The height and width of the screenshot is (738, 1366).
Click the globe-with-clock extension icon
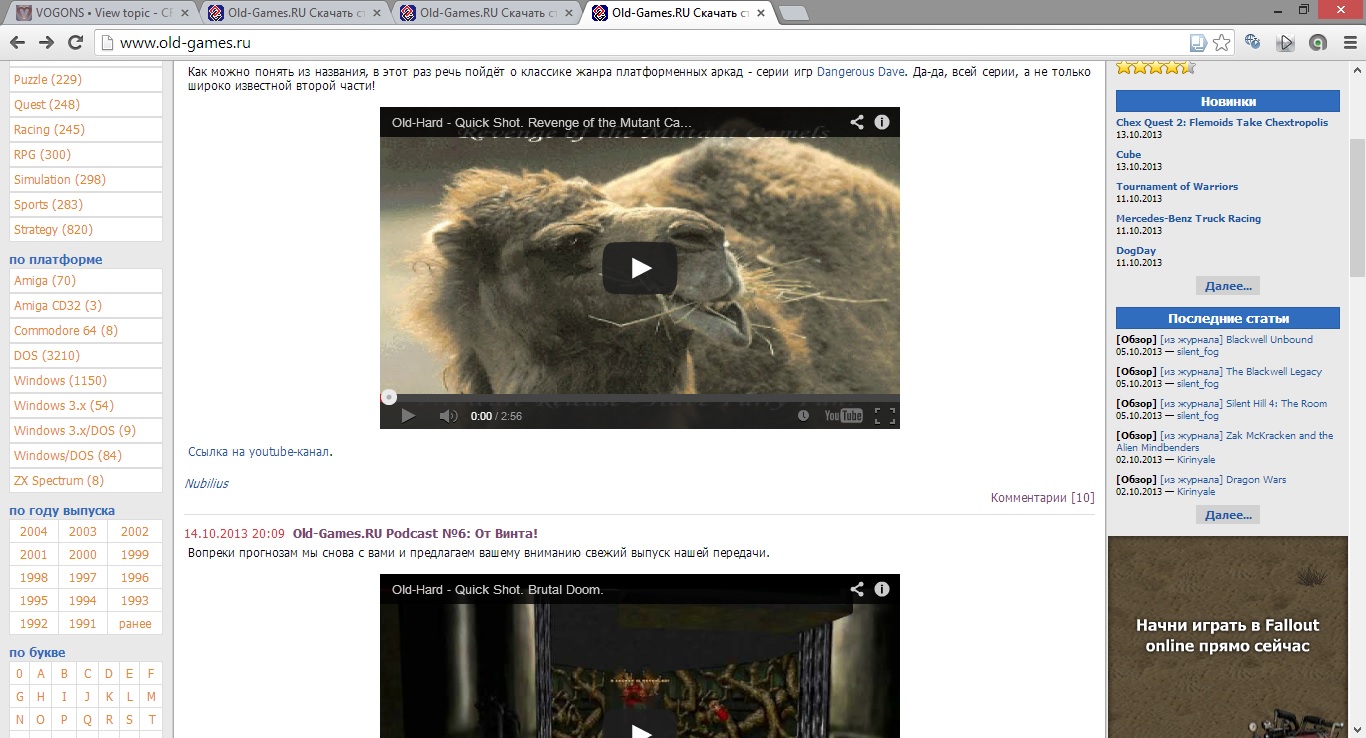(x=1253, y=42)
